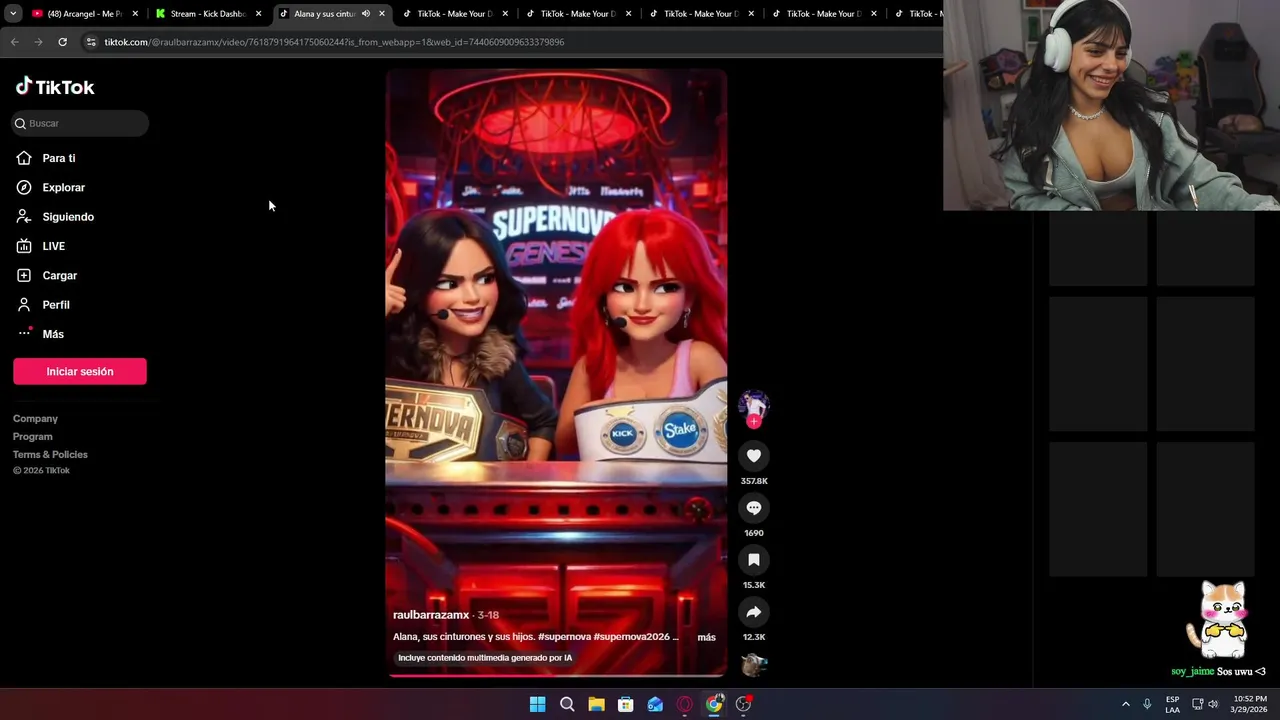Open network and volume quick settings
Image resolution: width=1280 pixels, height=720 pixels.
(1205, 704)
